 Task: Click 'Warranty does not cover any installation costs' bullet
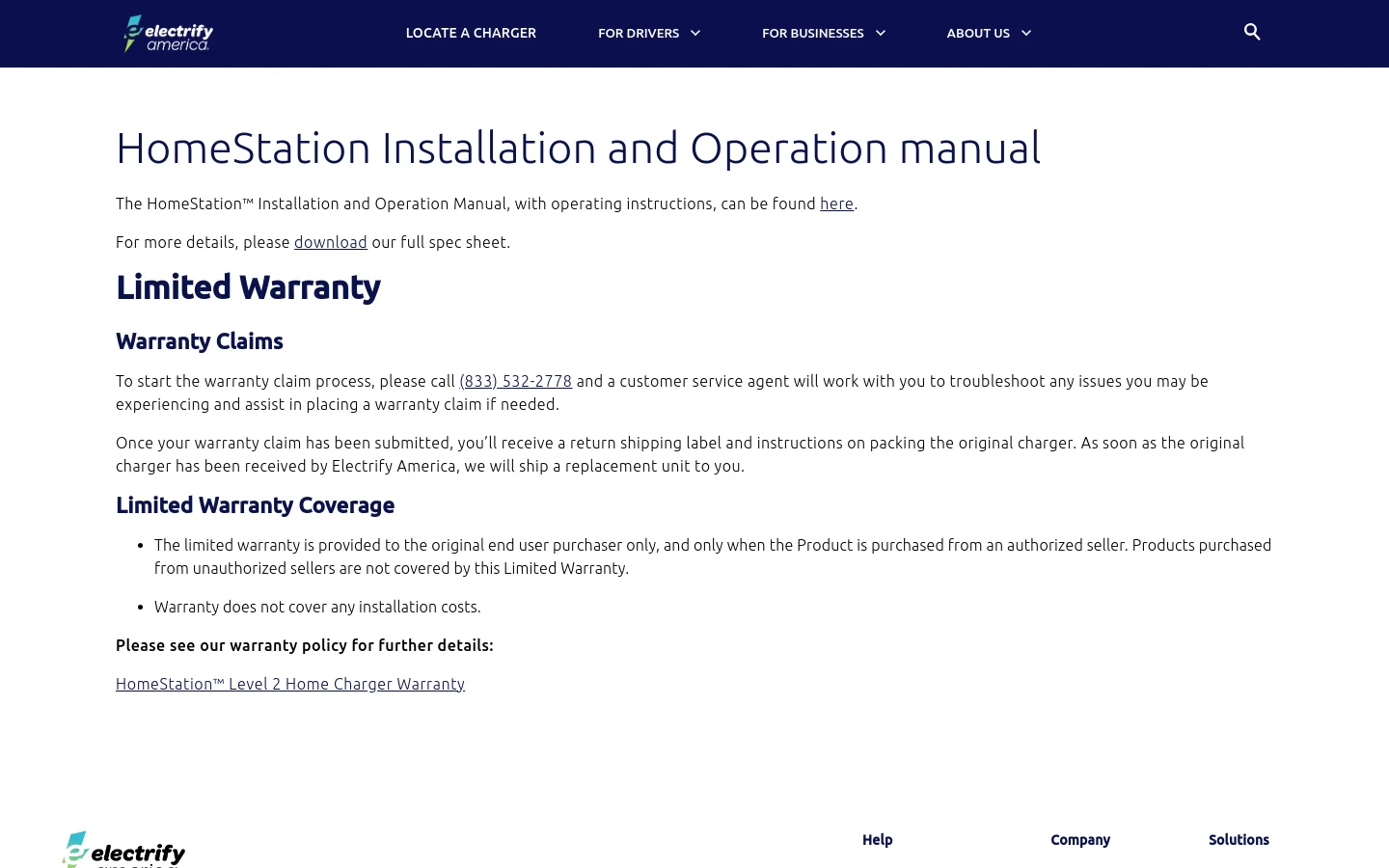coord(317,607)
